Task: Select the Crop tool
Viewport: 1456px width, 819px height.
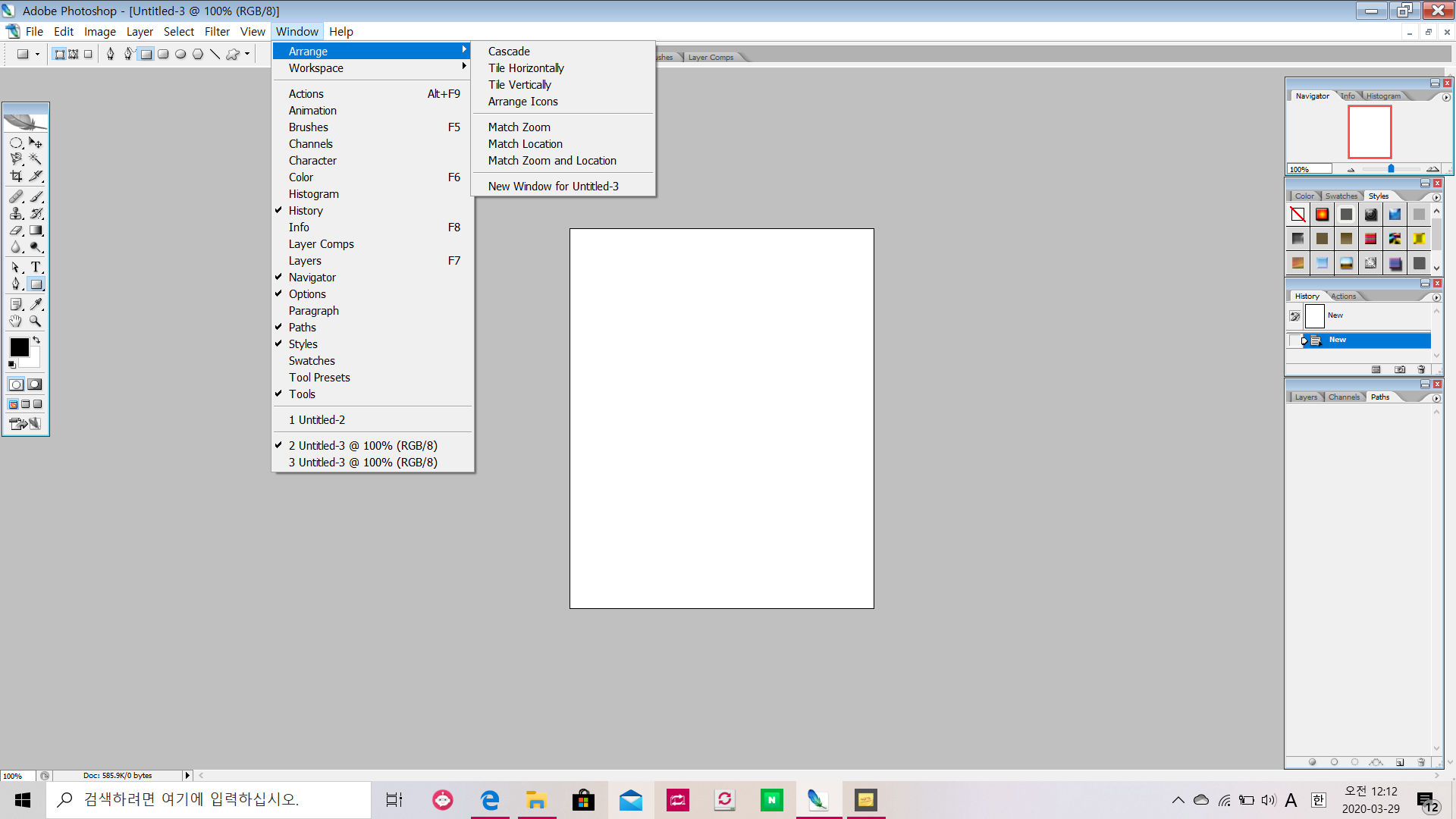Action: click(16, 176)
